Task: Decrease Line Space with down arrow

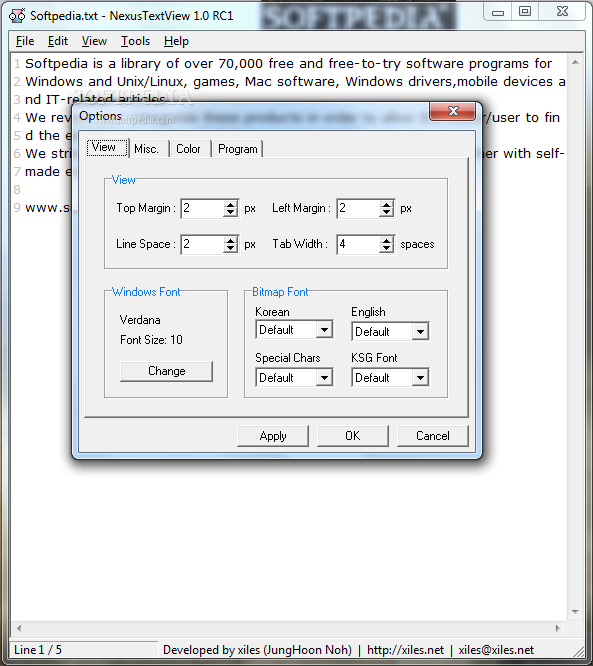Action: coord(230,248)
